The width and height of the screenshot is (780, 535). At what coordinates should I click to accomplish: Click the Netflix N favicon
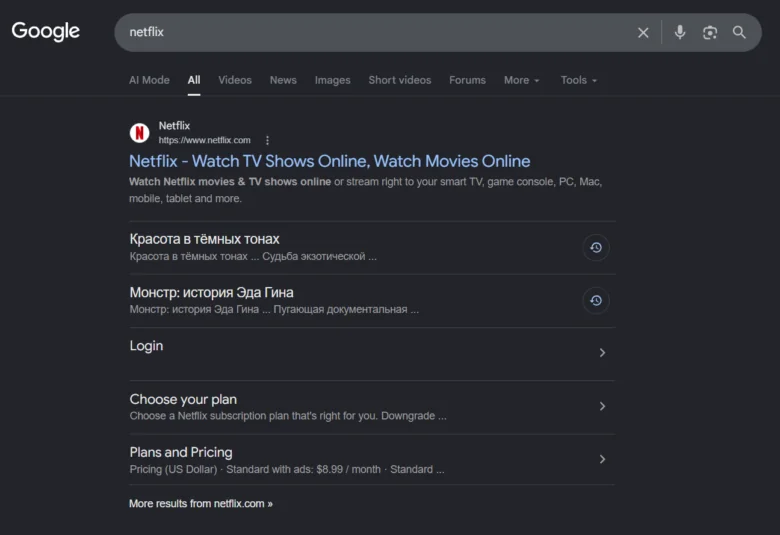tap(140, 133)
